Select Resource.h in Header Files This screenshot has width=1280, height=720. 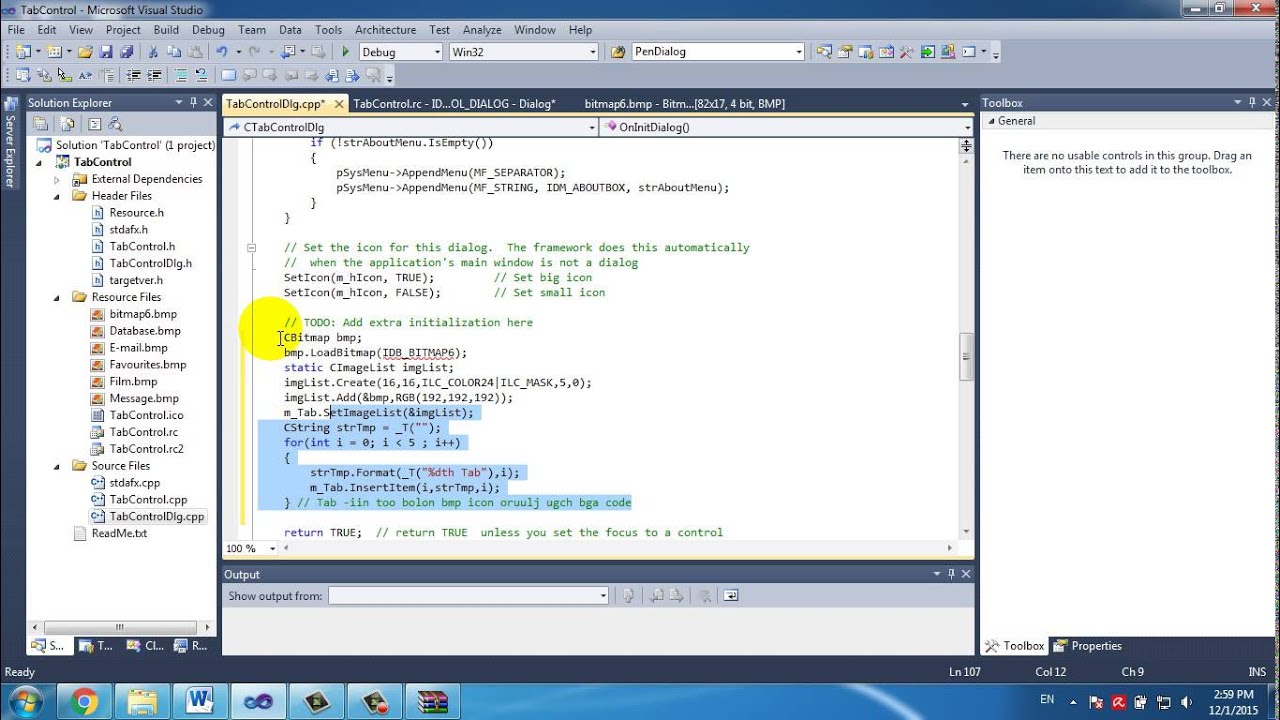point(136,213)
